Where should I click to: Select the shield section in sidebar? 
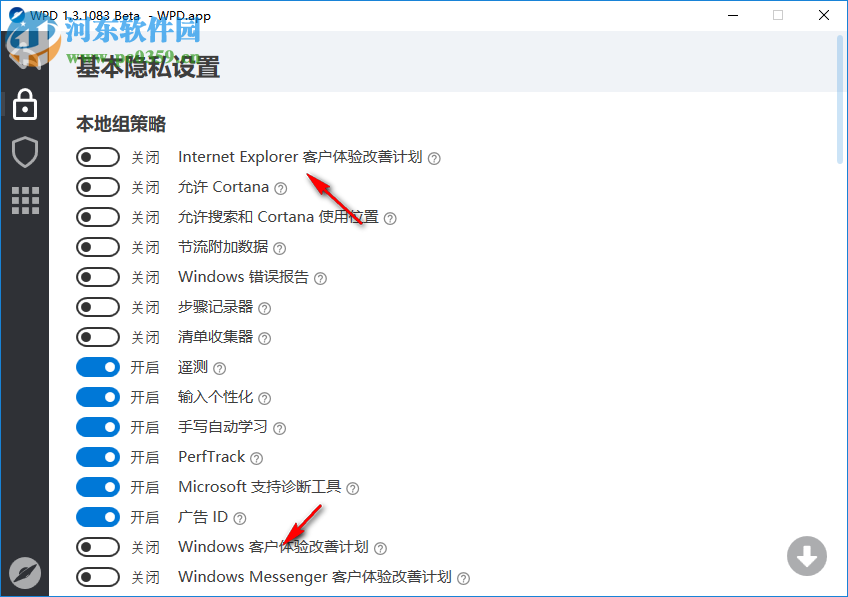click(24, 152)
